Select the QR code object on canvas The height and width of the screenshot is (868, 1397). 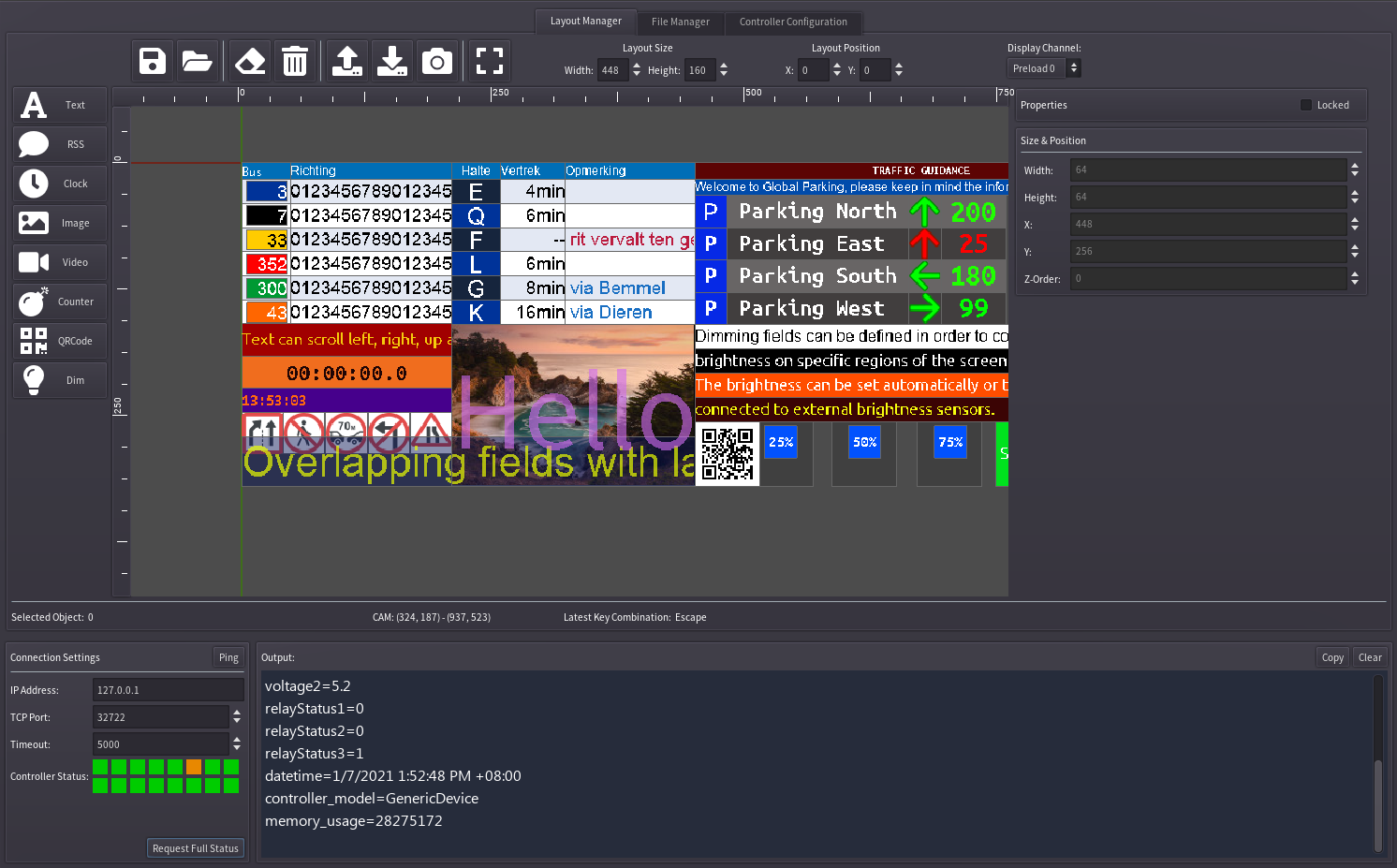tap(728, 454)
